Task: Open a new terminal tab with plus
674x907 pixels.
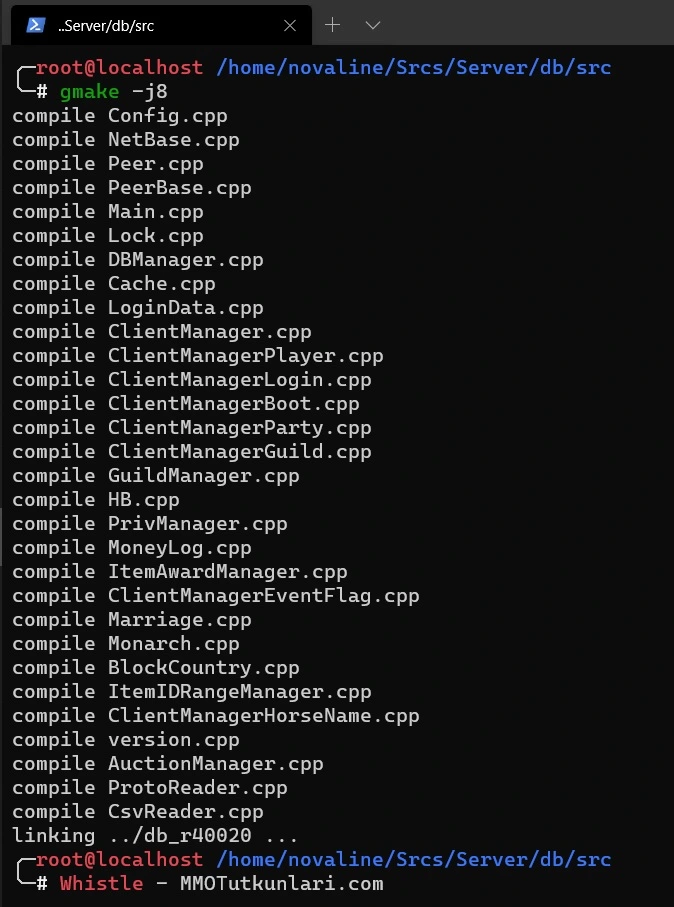Action: point(333,25)
